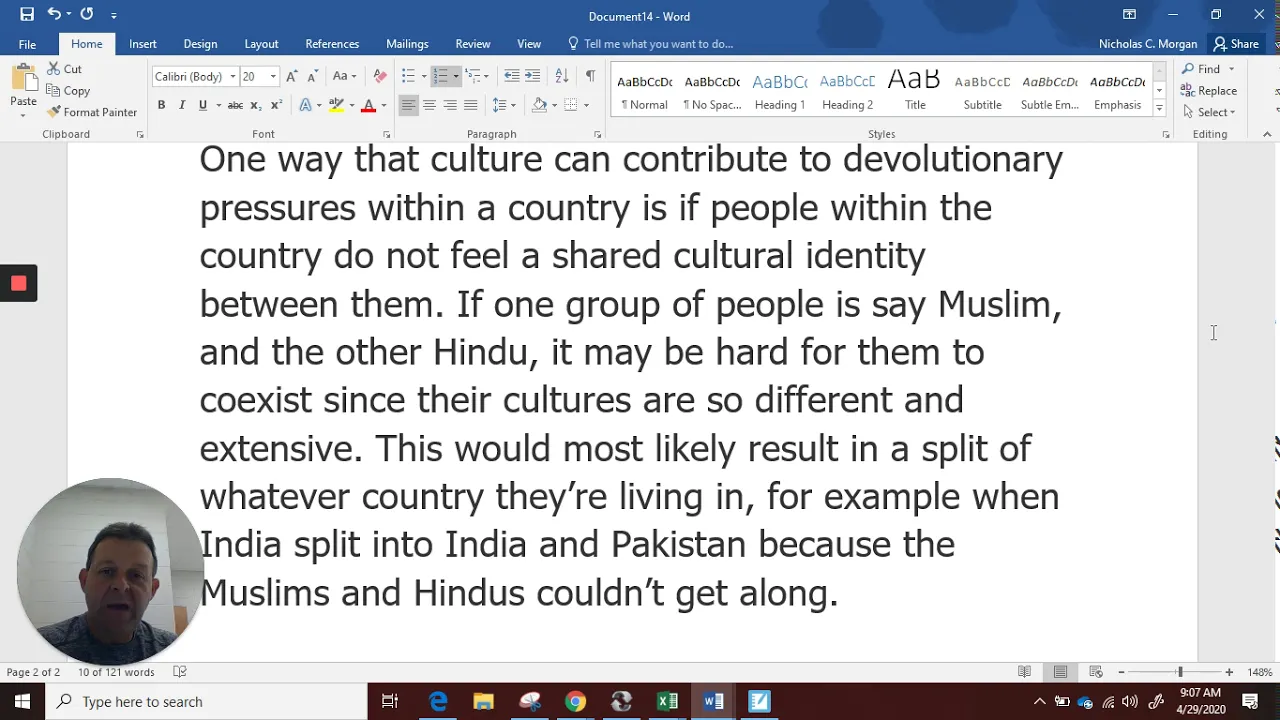Clear all formatting with eraser icon

380,77
